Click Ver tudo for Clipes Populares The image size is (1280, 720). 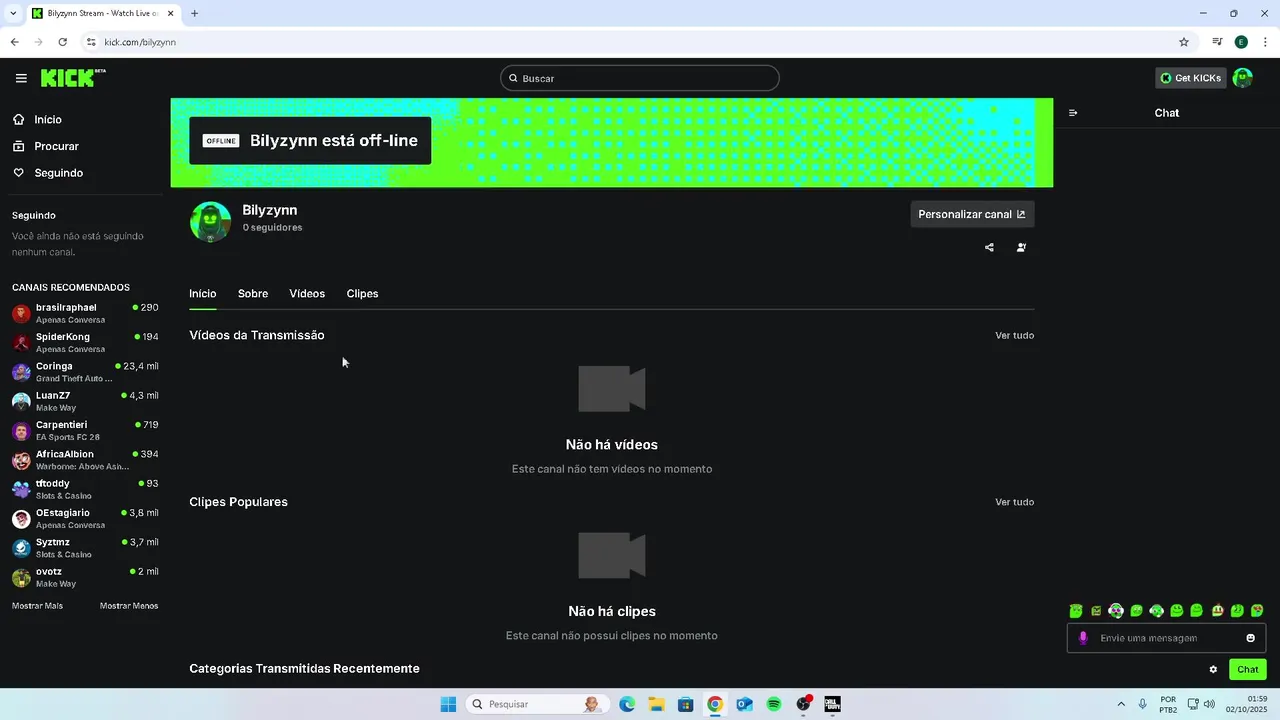(1014, 502)
